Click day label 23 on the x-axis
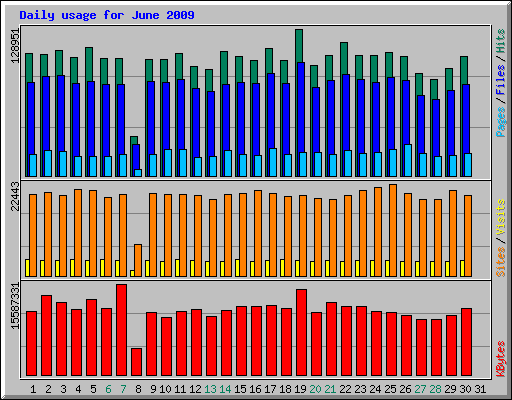 [360, 389]
